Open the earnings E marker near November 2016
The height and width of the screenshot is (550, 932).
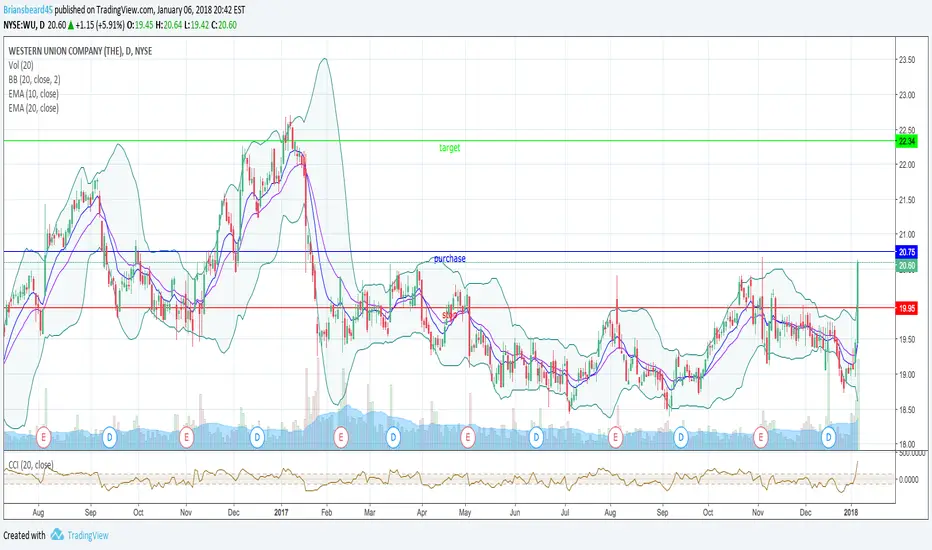[187, 438]
